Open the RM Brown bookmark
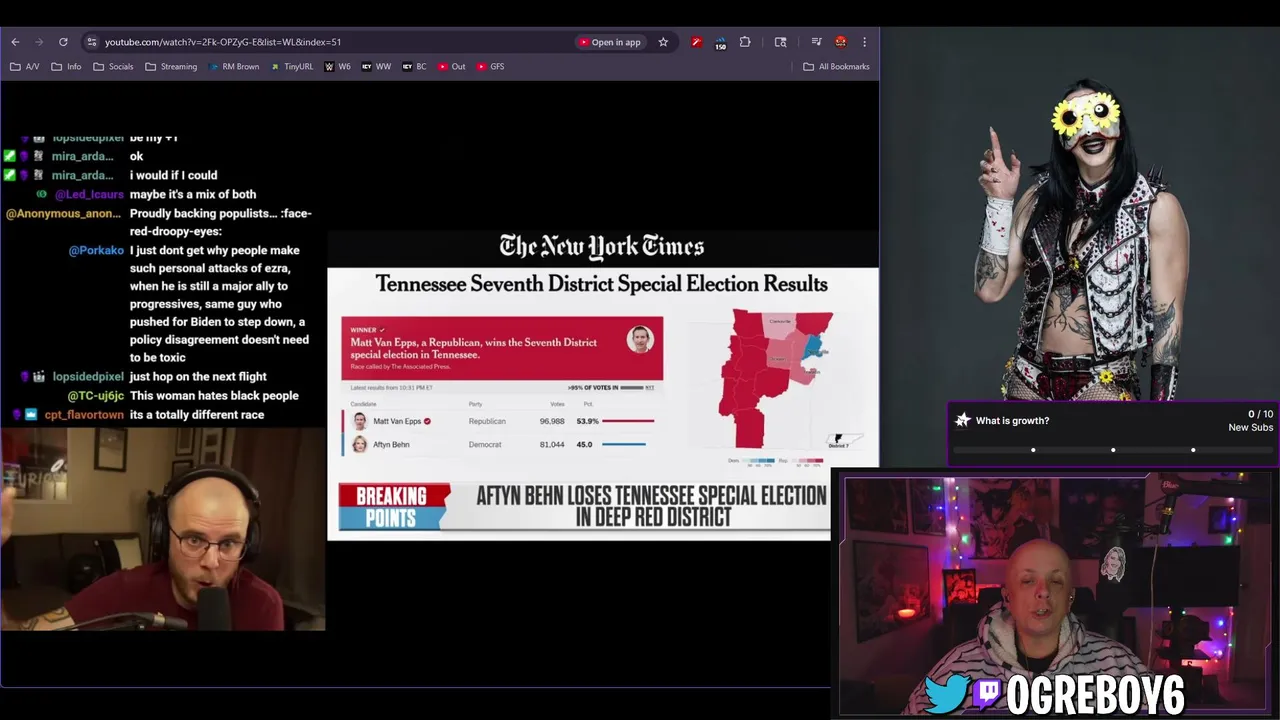The width and height of the screenshot is (1280, 720). coord(234,67)
